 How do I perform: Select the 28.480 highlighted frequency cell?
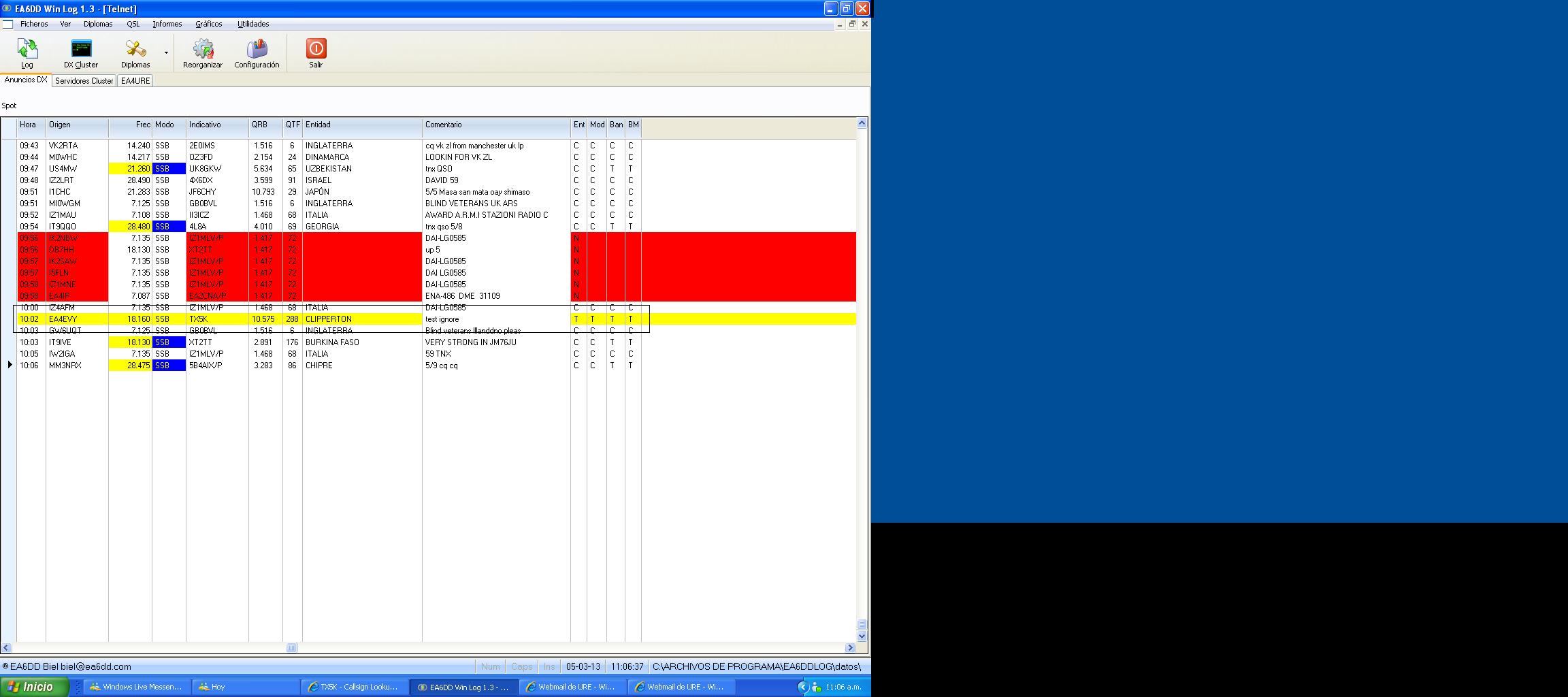[x=130, y=227]
